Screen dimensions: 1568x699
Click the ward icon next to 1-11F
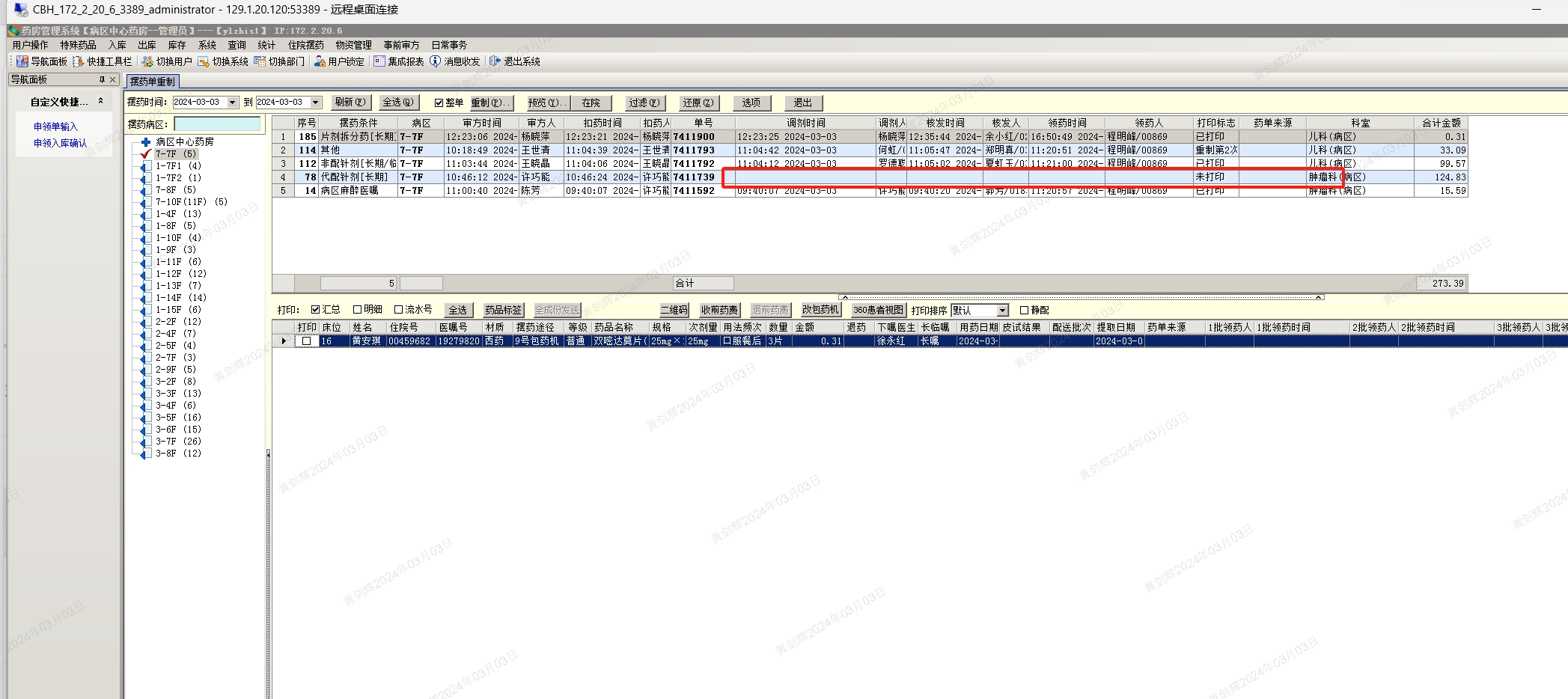(146, 262)
